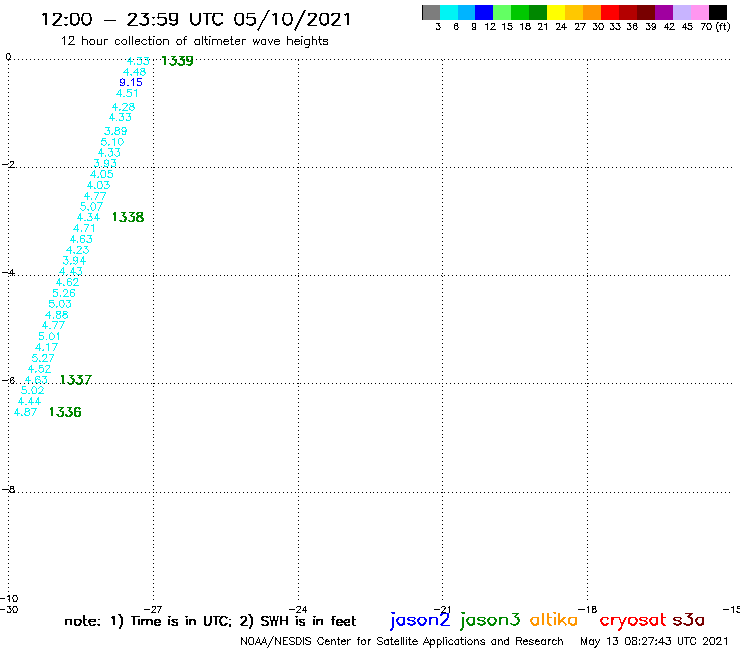
Task: Select the wave height value 4.87
Action: point(25,412)
